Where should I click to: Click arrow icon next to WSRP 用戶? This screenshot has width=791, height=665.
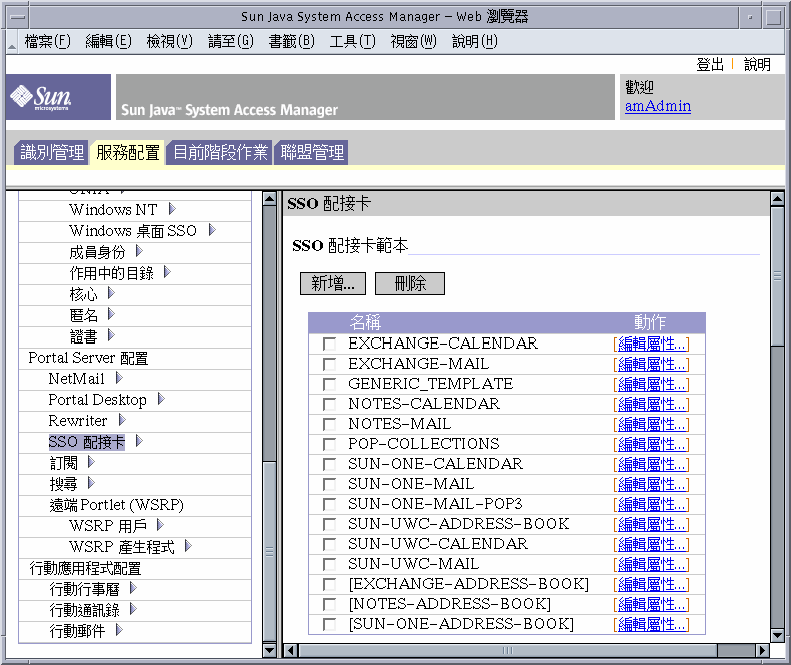pyautogui.click(x=160, y=525)
